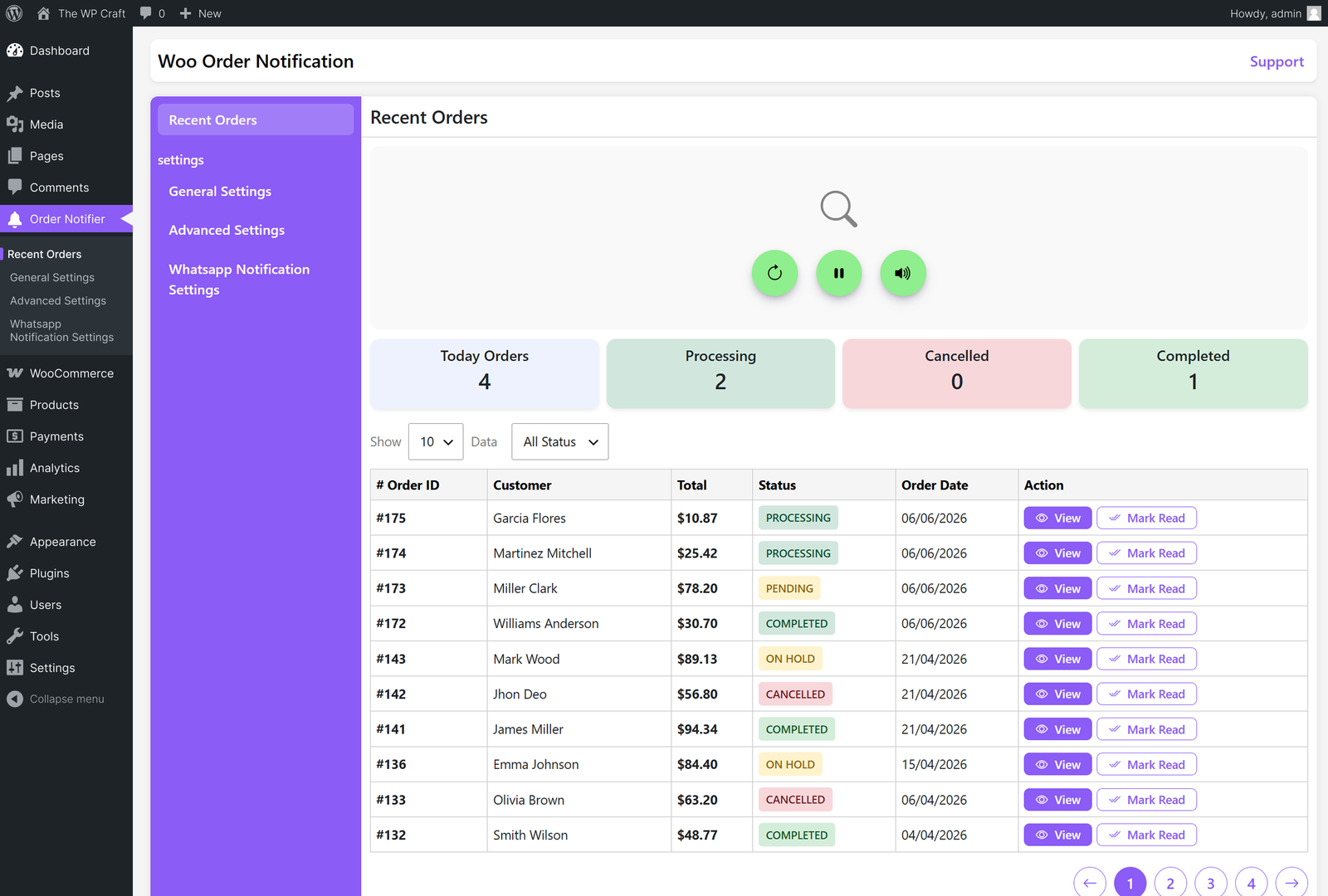
Task: Select Recent Orders in purple panel
Action: [256, 119]
